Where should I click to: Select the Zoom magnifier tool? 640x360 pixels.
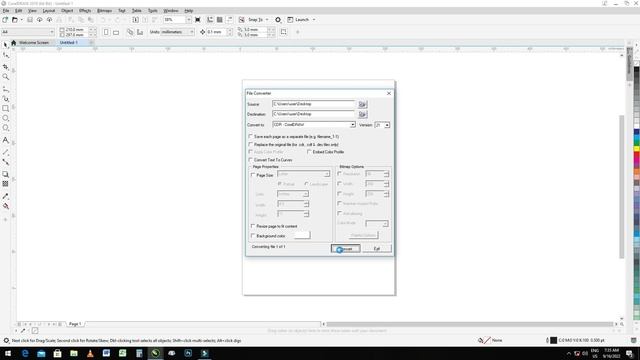[x=6, y=77]
